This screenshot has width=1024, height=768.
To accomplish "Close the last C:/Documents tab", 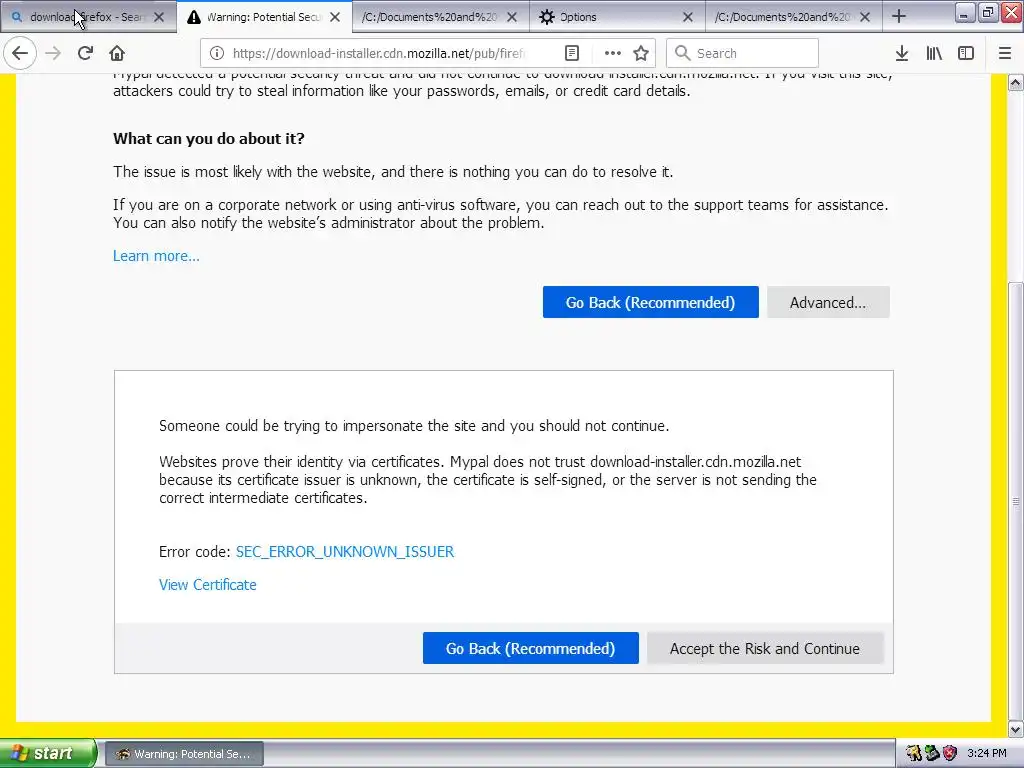I will (x=865, y=17).
